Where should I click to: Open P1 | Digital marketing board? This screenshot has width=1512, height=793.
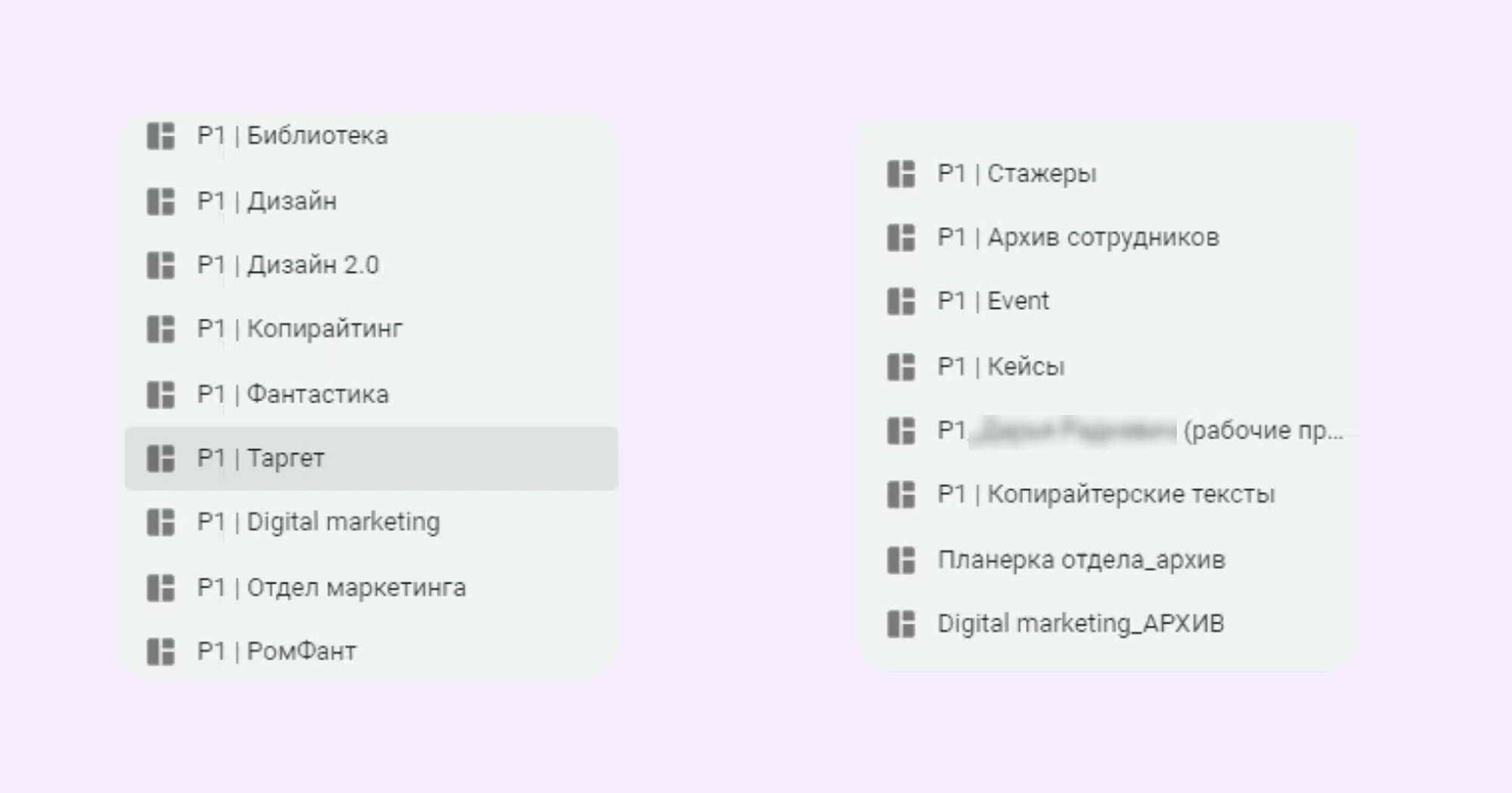pyautogui.click(x=371, y=522)
